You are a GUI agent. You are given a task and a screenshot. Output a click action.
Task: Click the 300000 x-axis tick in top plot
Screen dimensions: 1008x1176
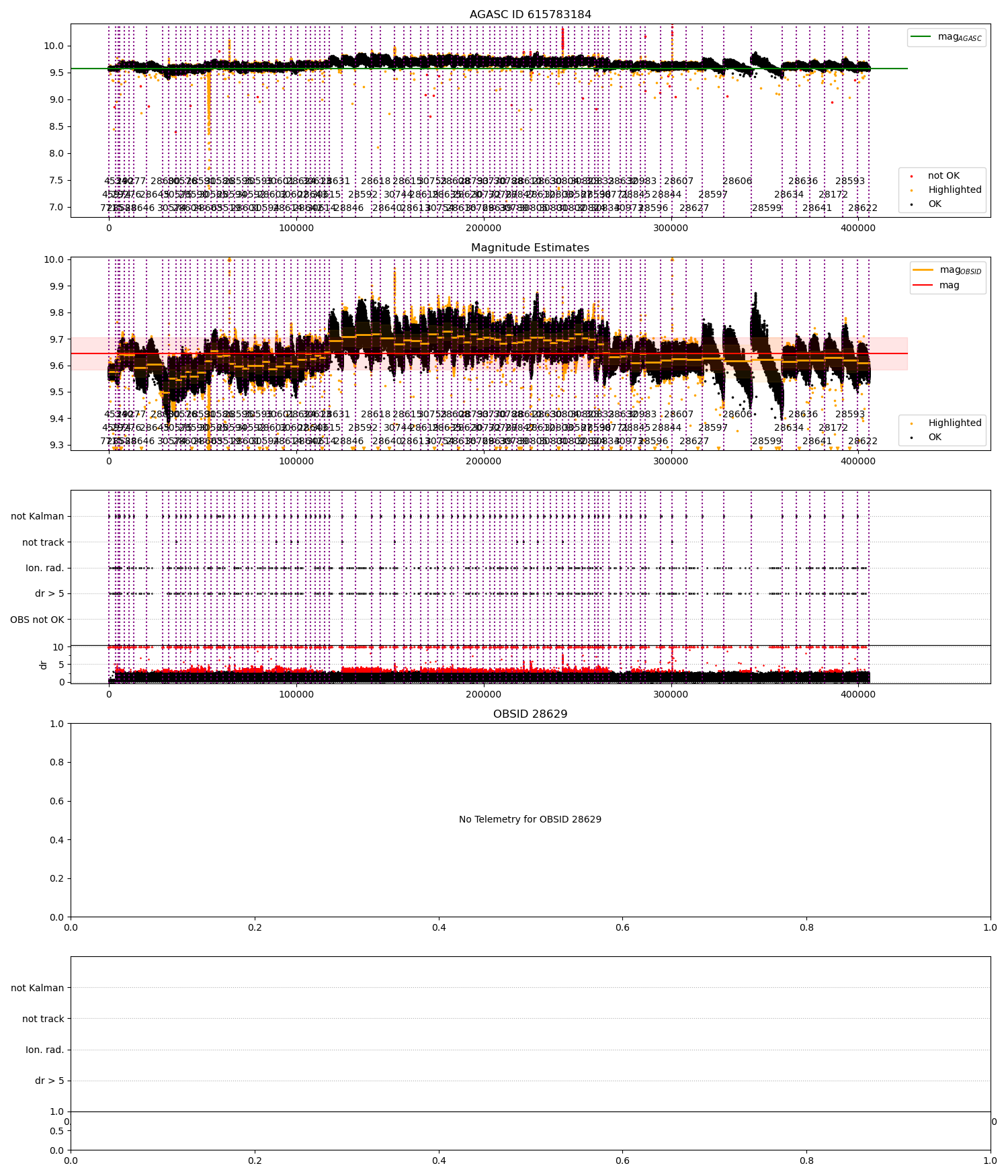click(x=671, y=228)
